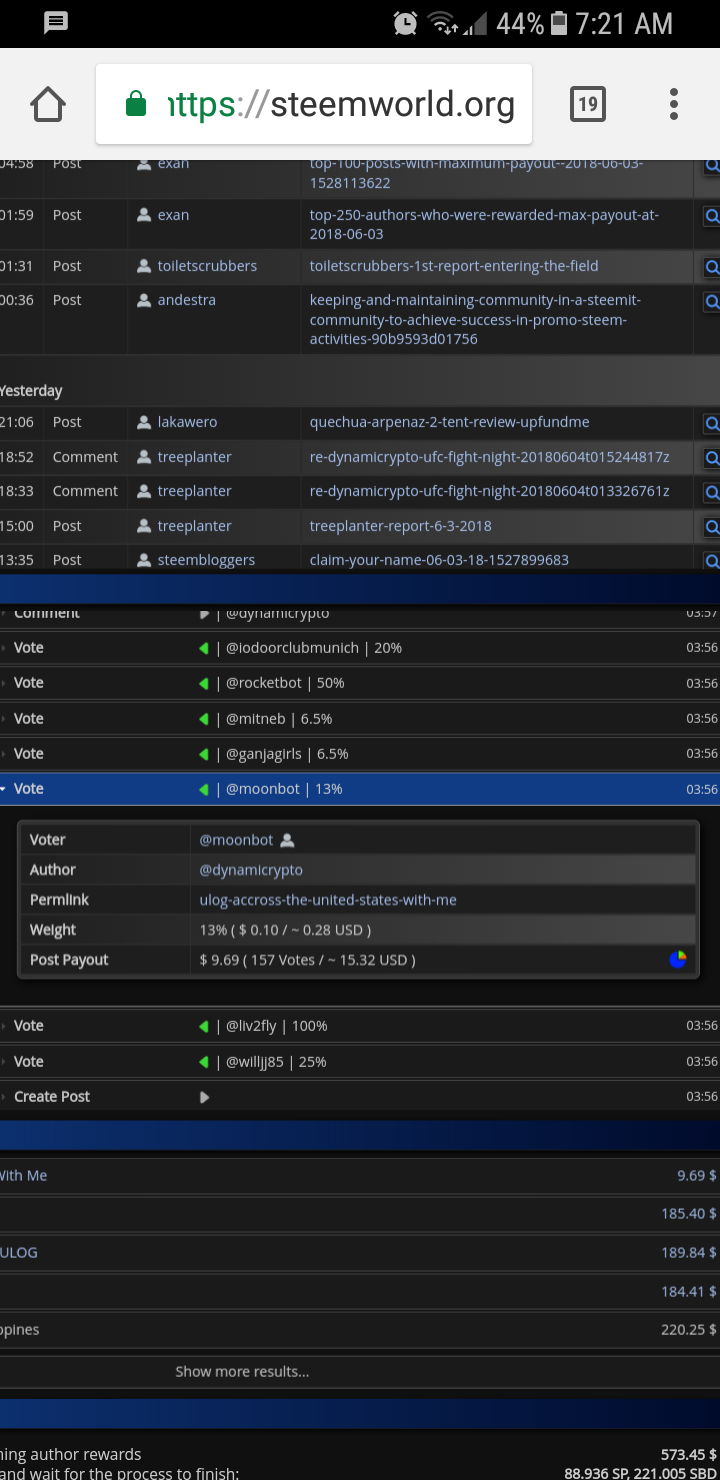
Task: Click author name toiletscrubbers
Action: point(207,266)
